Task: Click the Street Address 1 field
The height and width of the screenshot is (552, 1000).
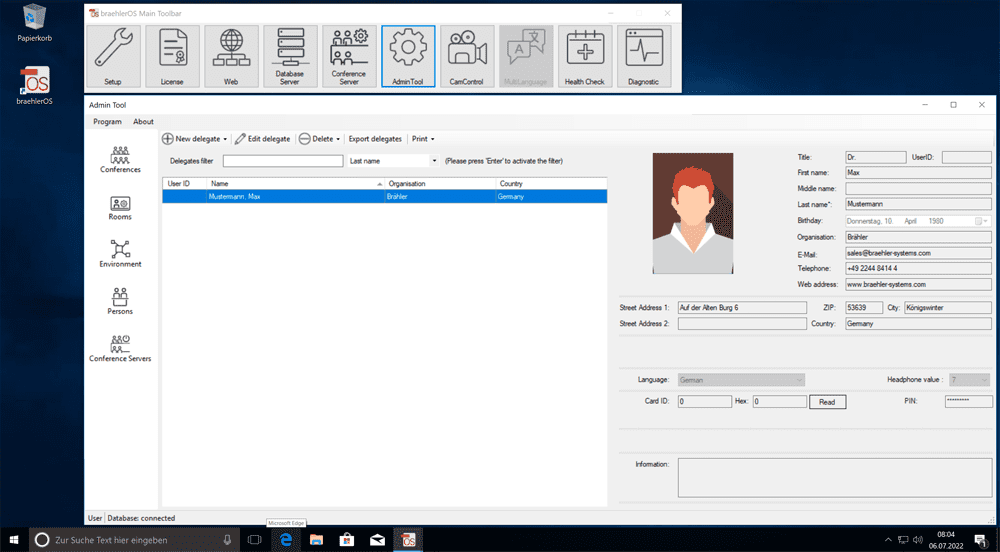Action: tap(742, 308)
